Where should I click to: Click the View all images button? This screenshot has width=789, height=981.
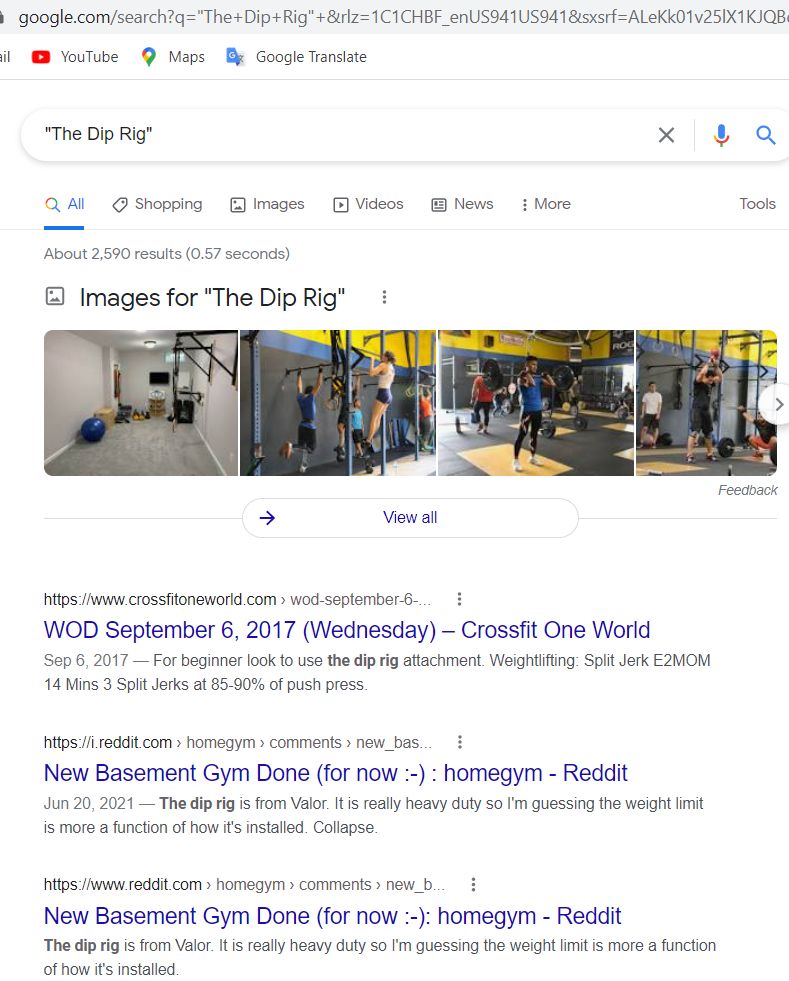click(410, 517)
